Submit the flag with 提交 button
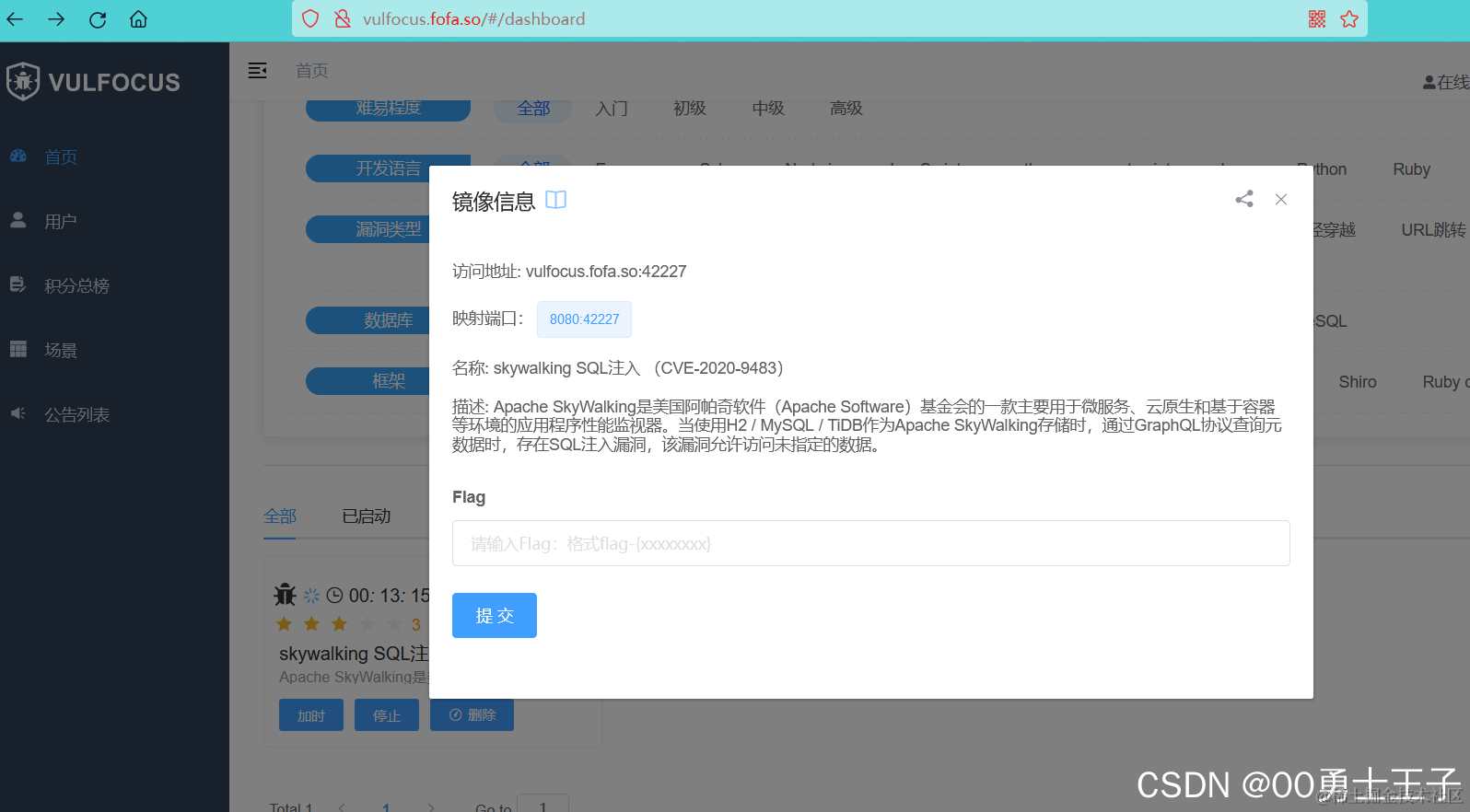Image resolution: width=1470 pixels, height=812 pixels. 495,615
